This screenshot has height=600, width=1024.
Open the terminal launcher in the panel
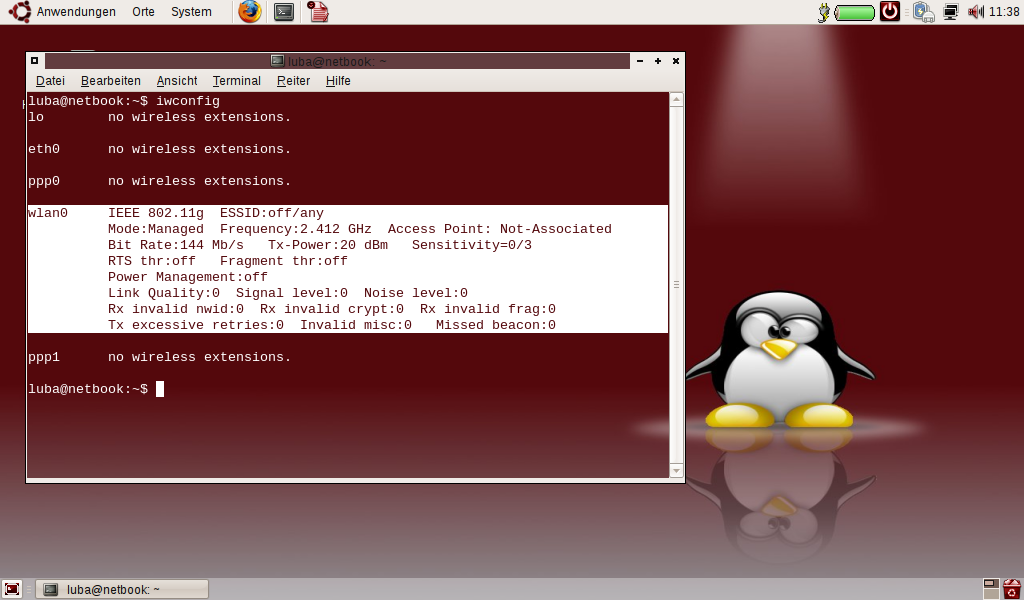(x=284, y=12)
